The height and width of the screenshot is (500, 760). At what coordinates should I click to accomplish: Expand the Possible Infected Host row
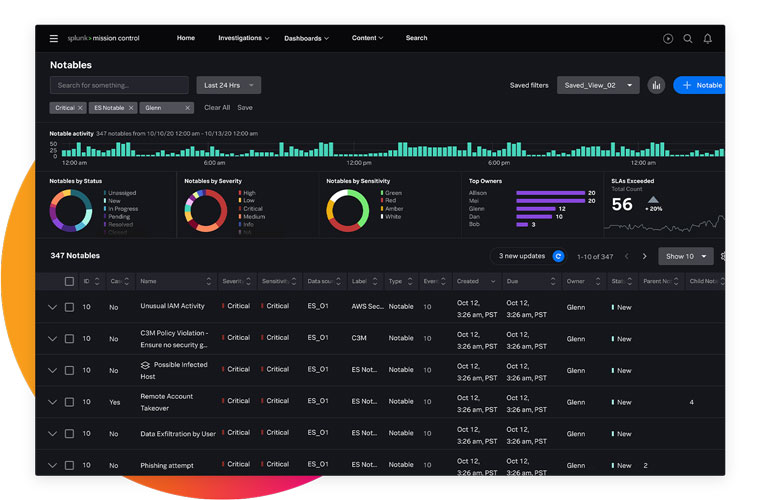click(52, 370)
